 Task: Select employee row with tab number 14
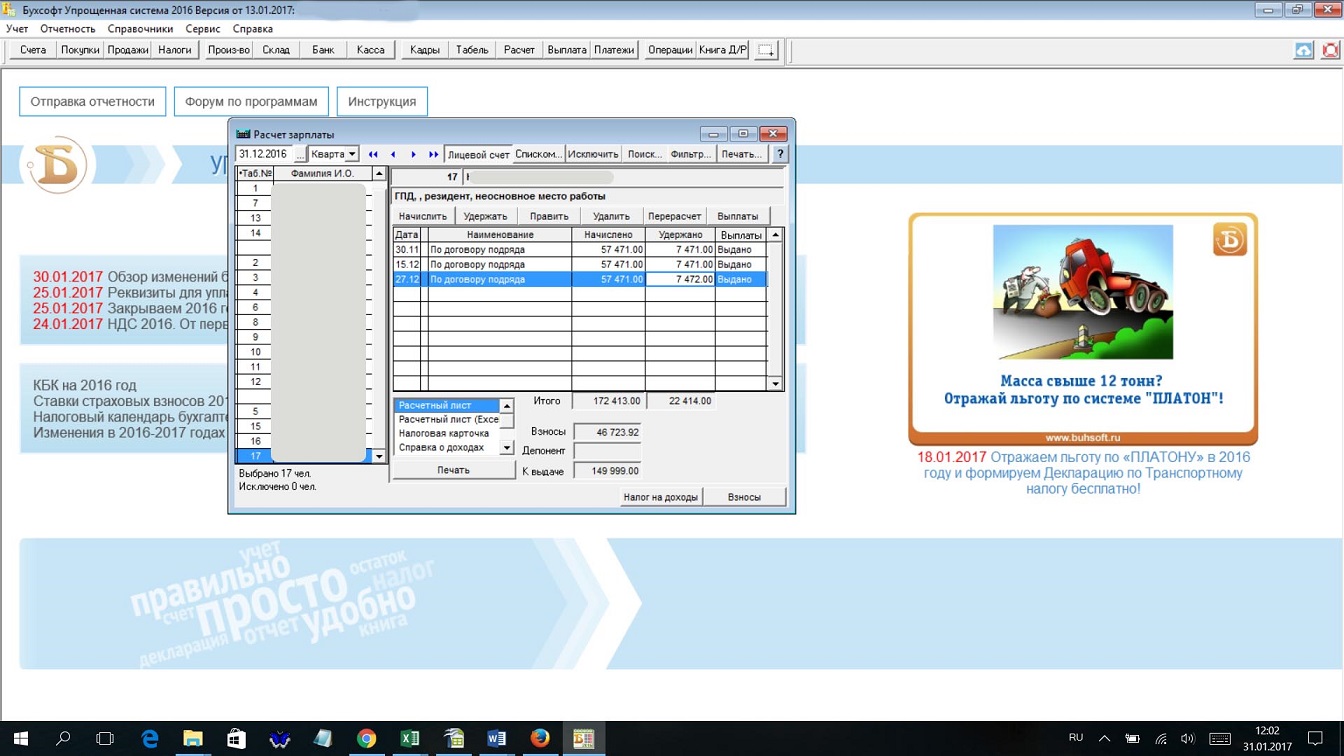[x=256, y=233]
